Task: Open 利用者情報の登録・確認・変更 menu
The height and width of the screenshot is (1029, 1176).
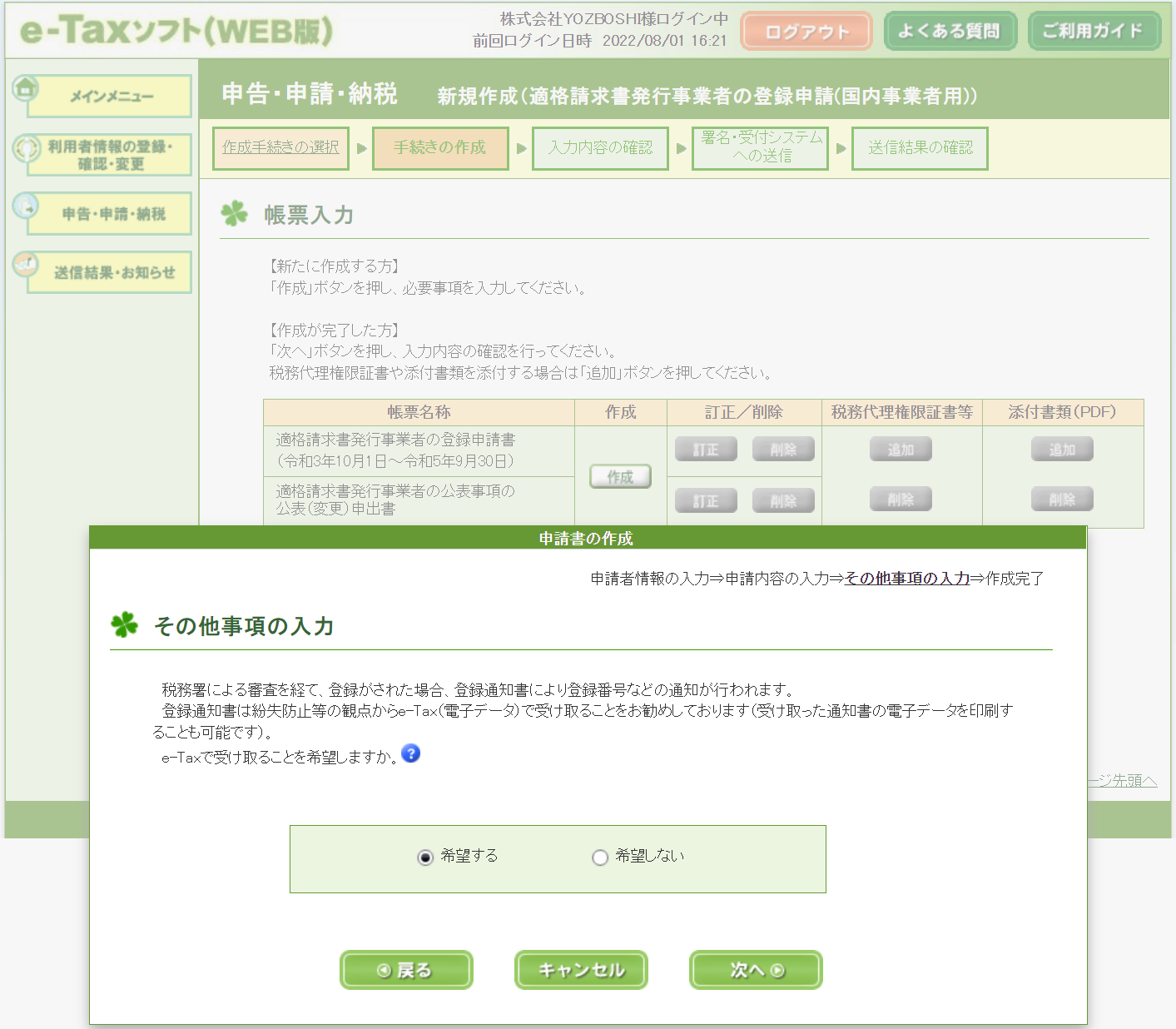Action: tap(110, 155)
